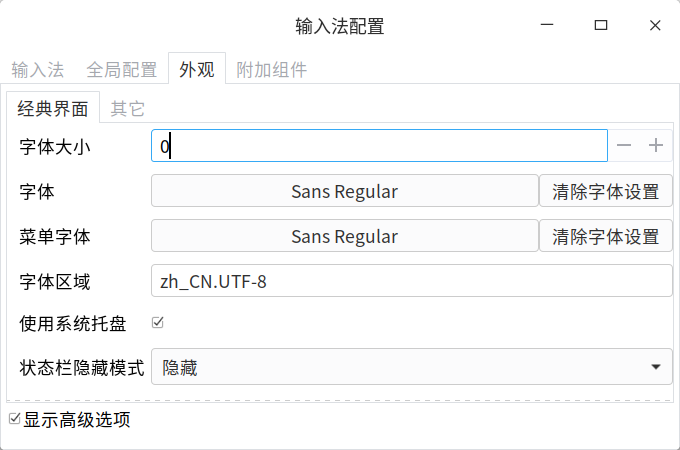Increase font size with plus button
This screenshot has height=450, width=680.
656,146
